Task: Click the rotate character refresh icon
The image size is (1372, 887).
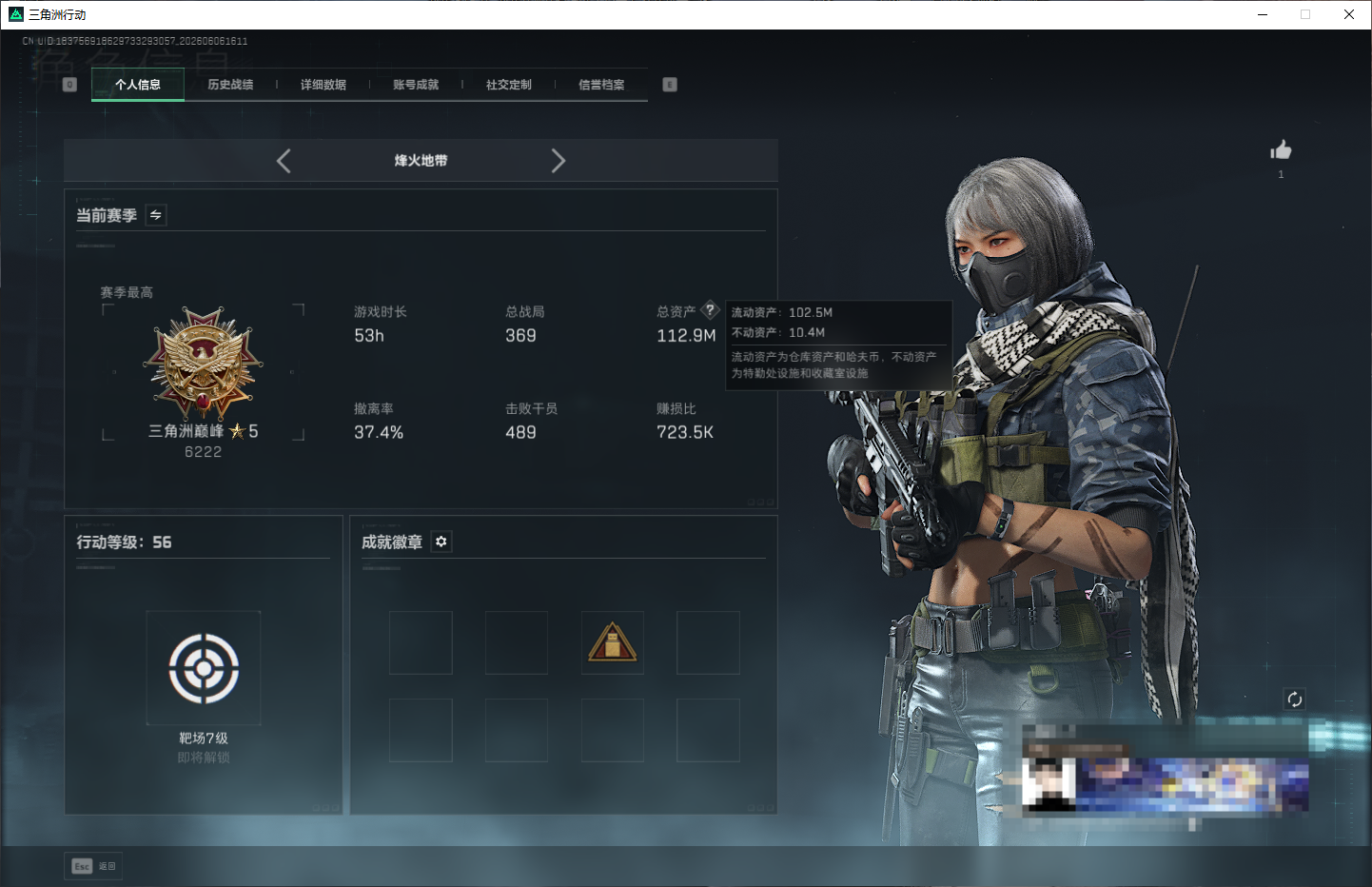Action: point(1295,700)
